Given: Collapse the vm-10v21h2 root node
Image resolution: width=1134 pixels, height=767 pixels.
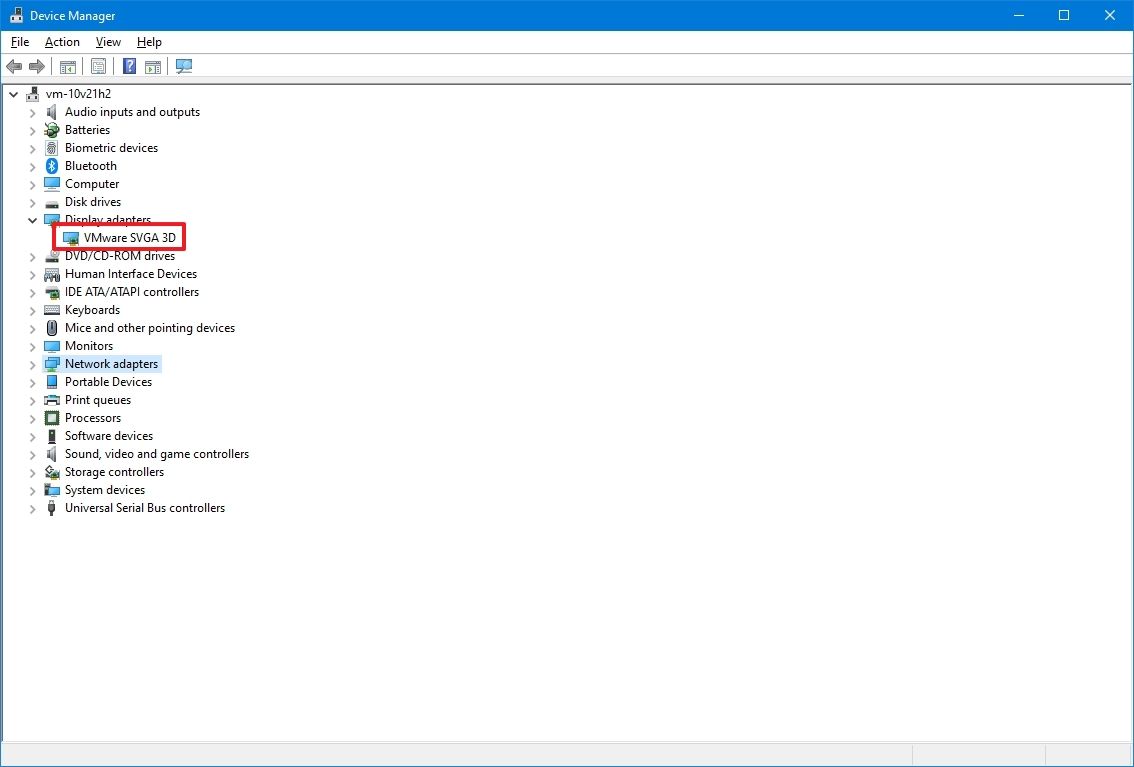Looking at the screenshot, I should point(13,93).
